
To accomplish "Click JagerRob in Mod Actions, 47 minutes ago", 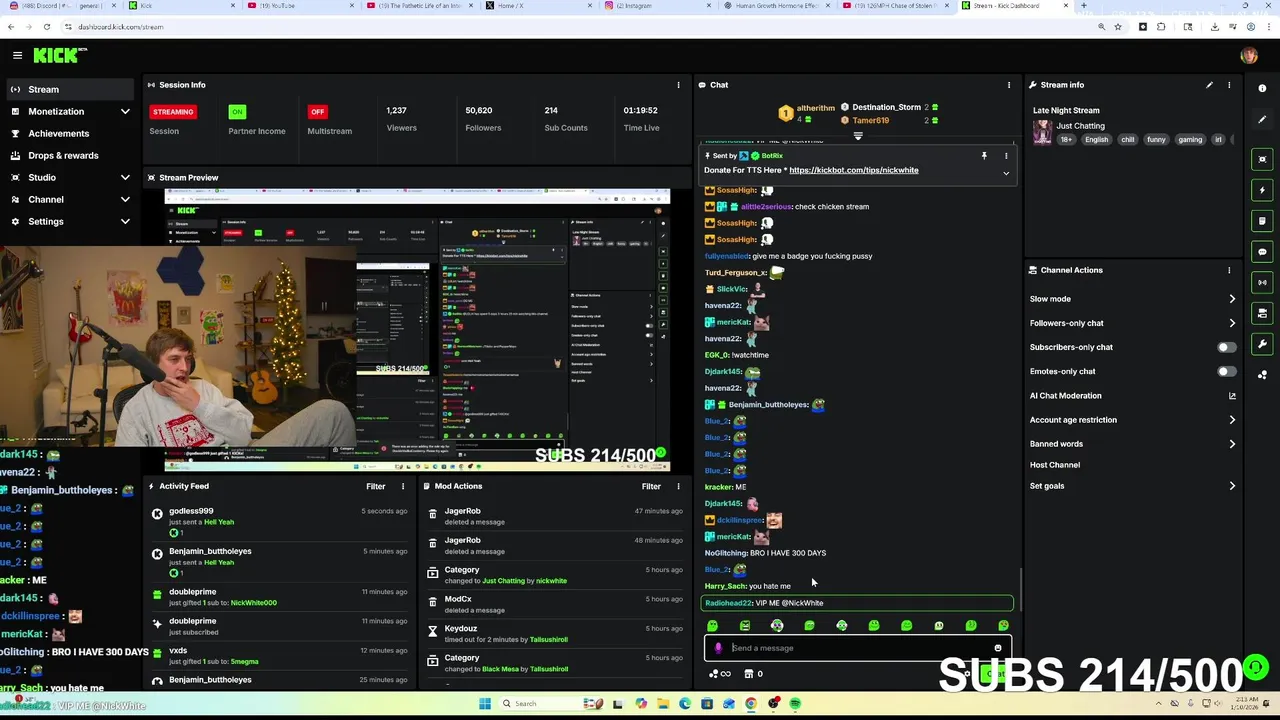I will click(x=462, y=511).
